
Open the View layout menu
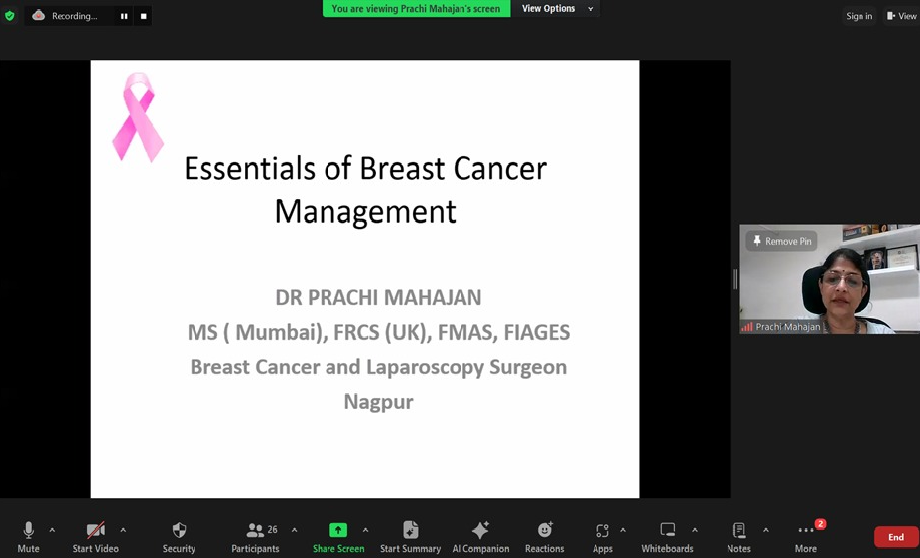pyautogui.click(x=900, y=16)
